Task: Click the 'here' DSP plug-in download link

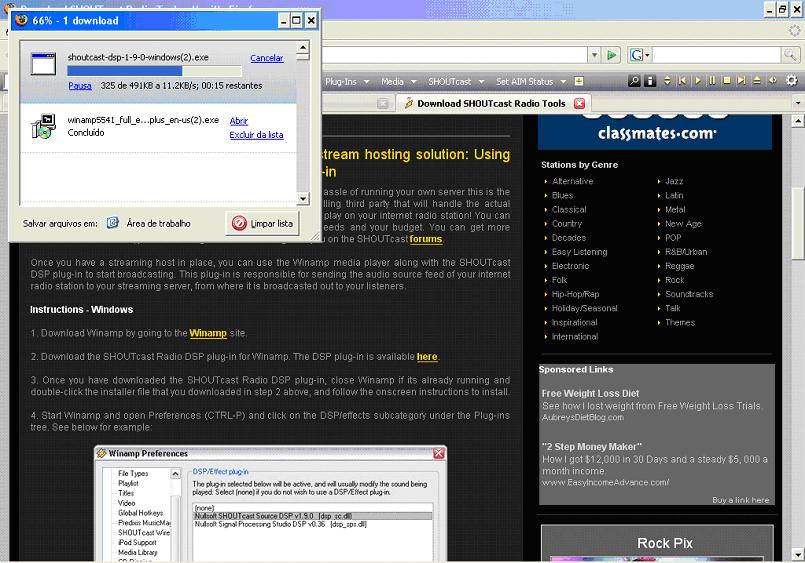Action: click(427, 357)
